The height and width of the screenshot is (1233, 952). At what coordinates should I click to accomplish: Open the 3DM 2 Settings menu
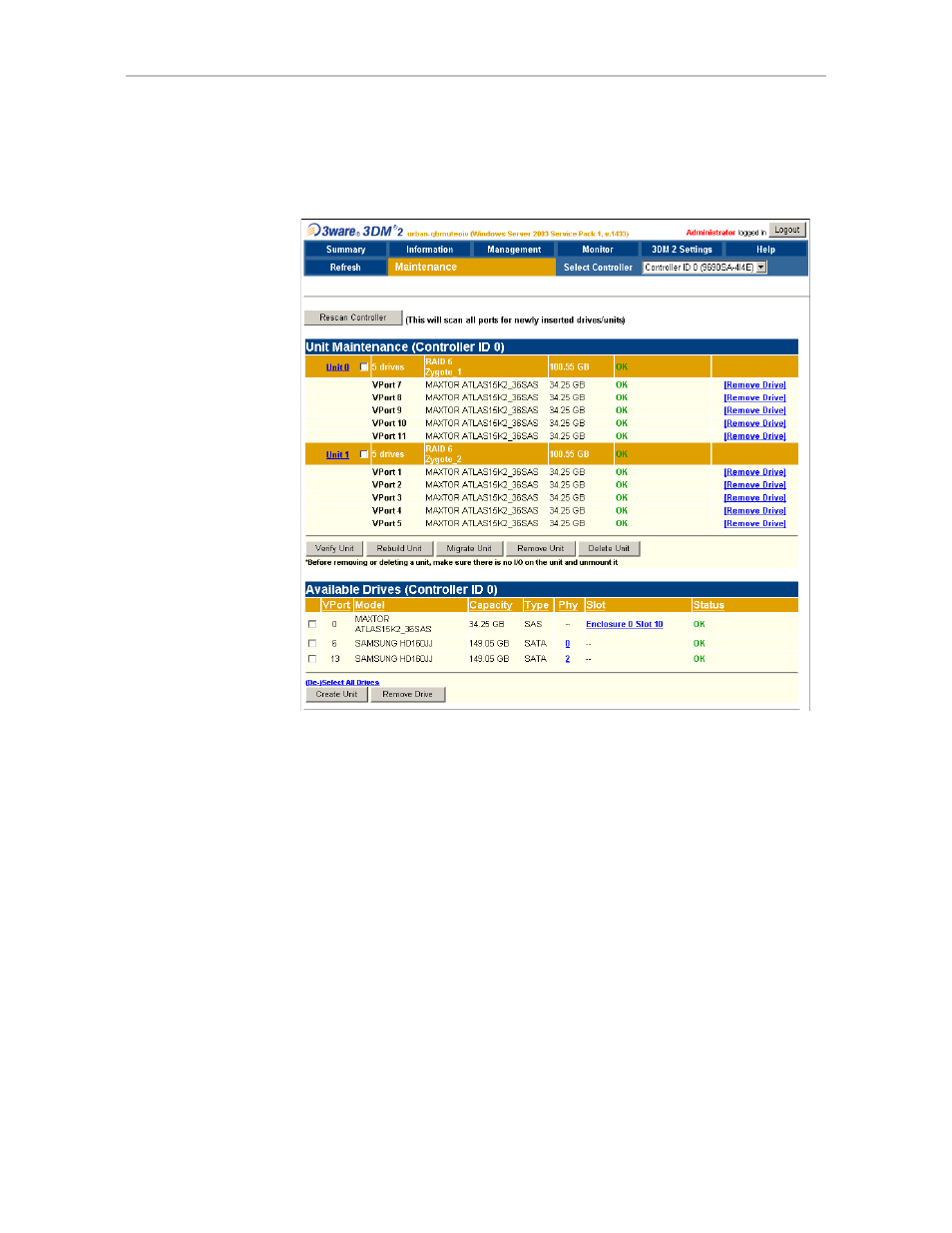pos(682,250)
